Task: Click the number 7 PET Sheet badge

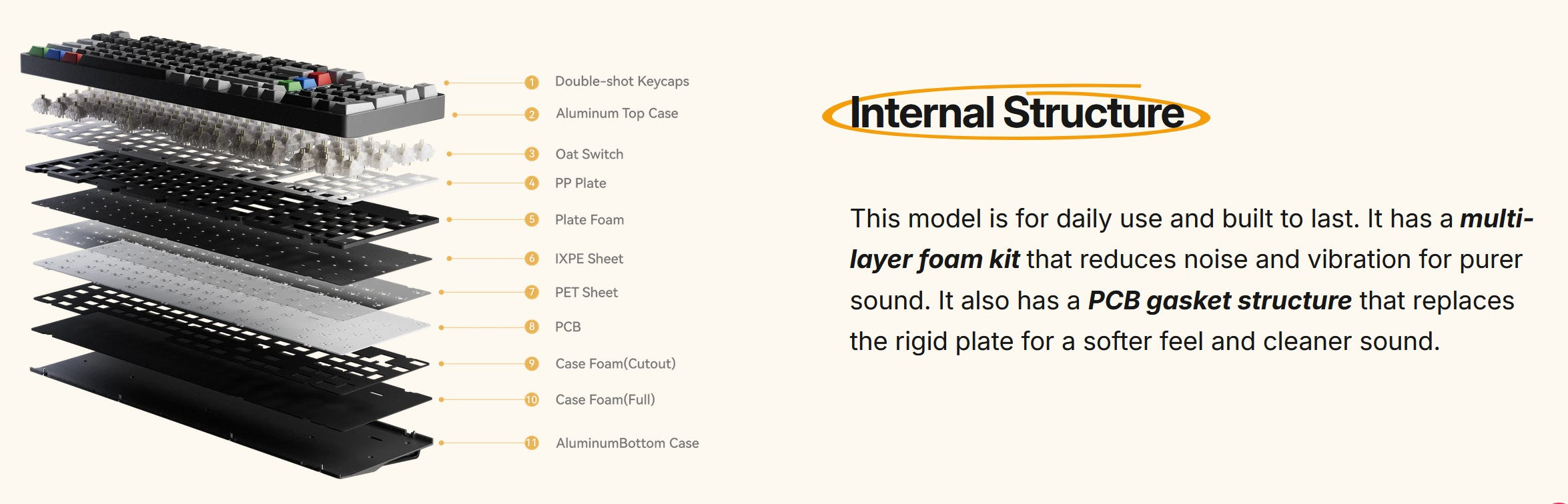Action: 531,292
